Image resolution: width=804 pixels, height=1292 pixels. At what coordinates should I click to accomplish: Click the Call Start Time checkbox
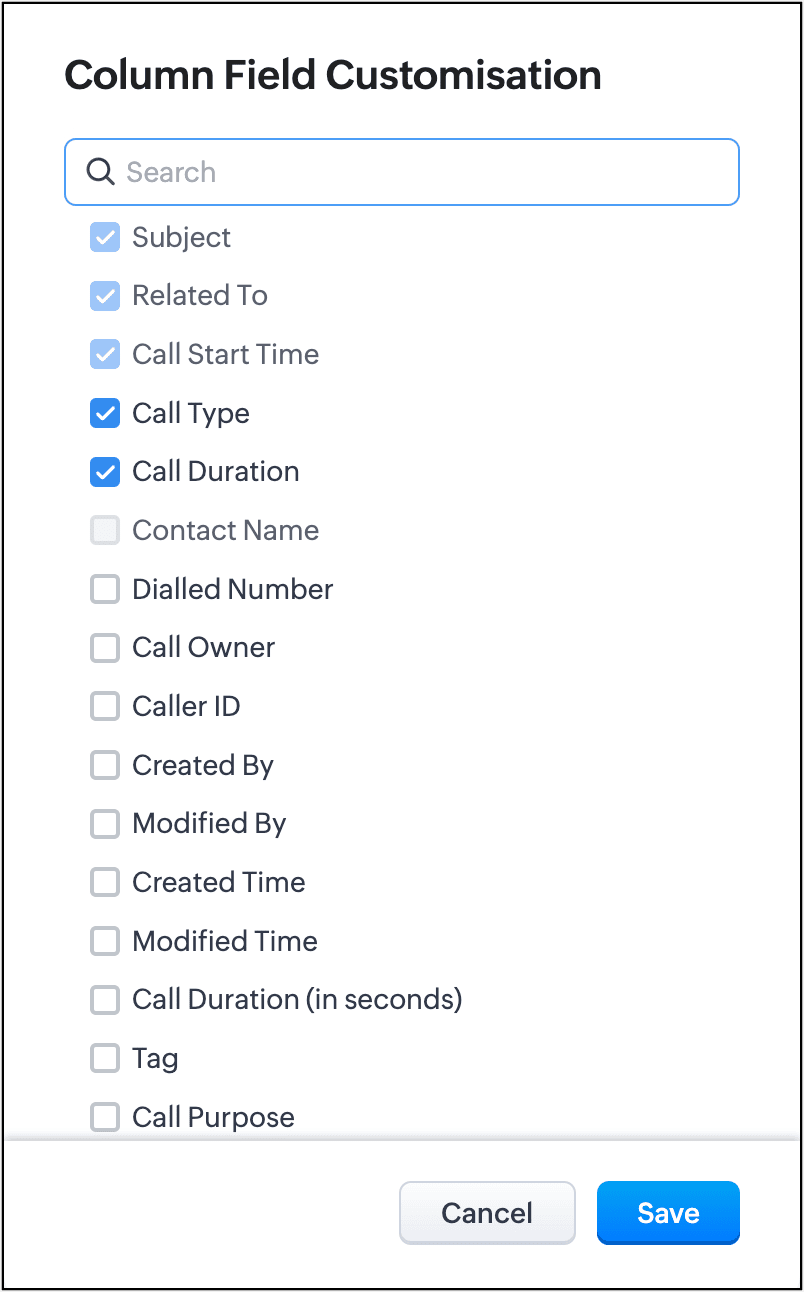coord(105,354)
